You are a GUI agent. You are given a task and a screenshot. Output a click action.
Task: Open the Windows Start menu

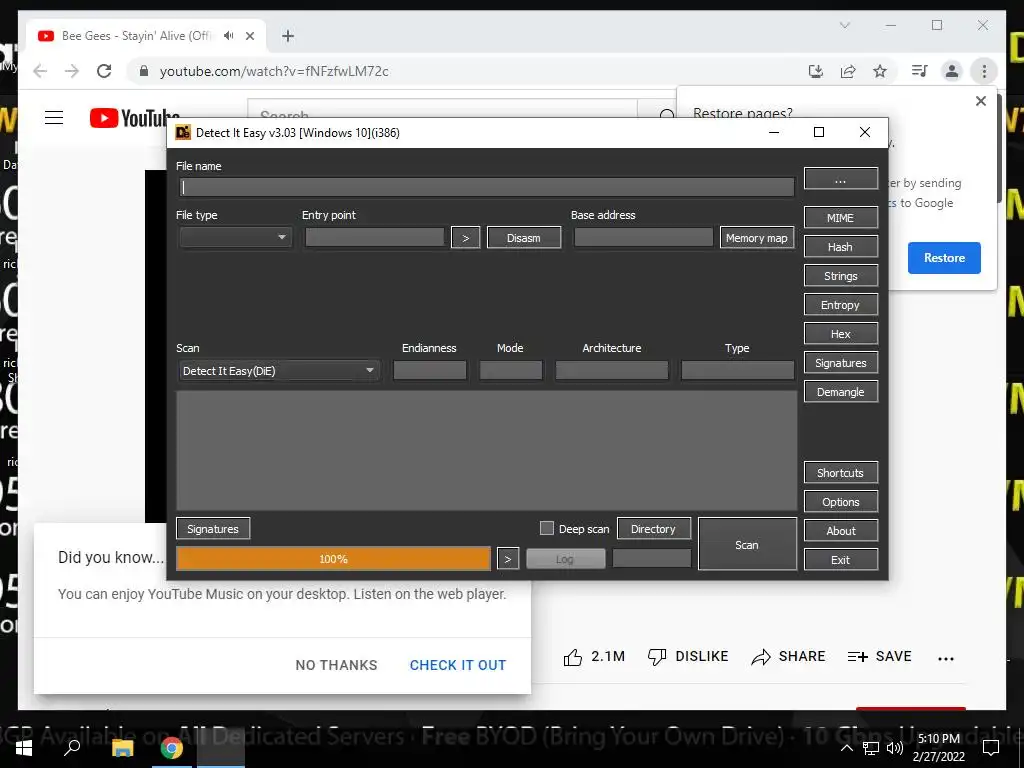(24, 747)
